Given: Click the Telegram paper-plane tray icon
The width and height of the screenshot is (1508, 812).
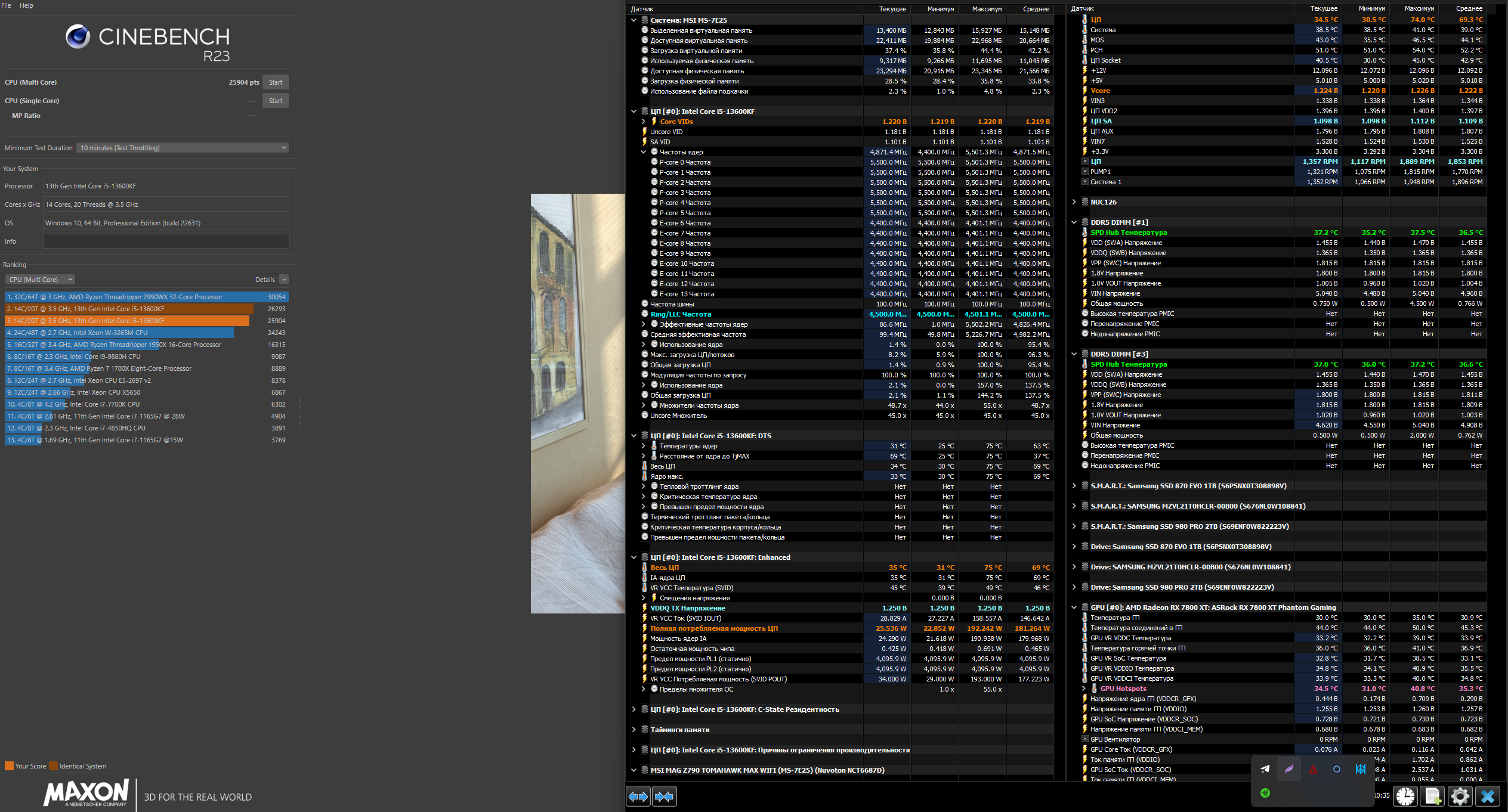Looking at the screenshot, I should point(1265,769).
